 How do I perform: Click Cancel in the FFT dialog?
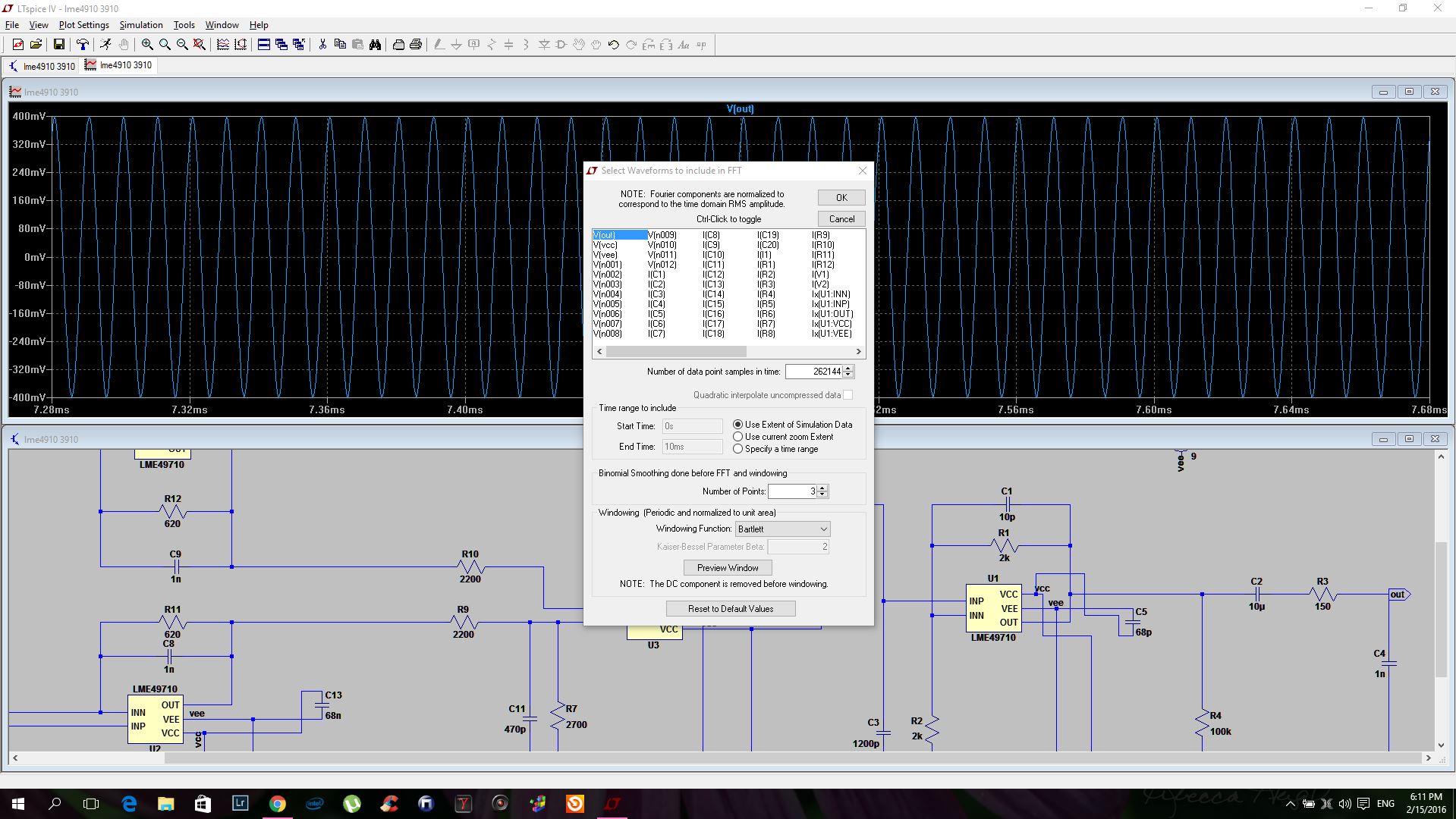[x=841, y=218]
